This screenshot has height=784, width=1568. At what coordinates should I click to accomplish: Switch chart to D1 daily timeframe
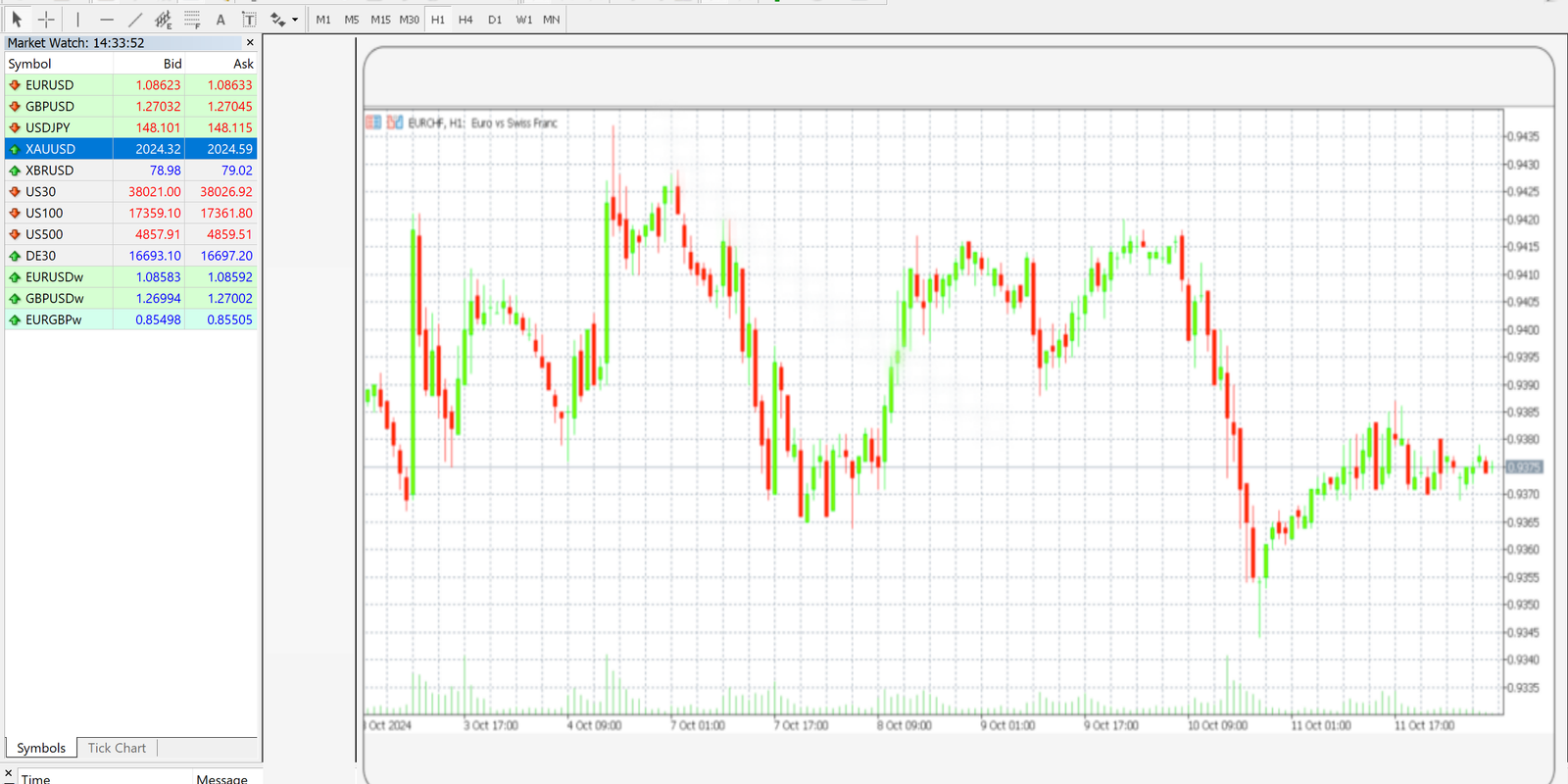[x=495, y=20]
